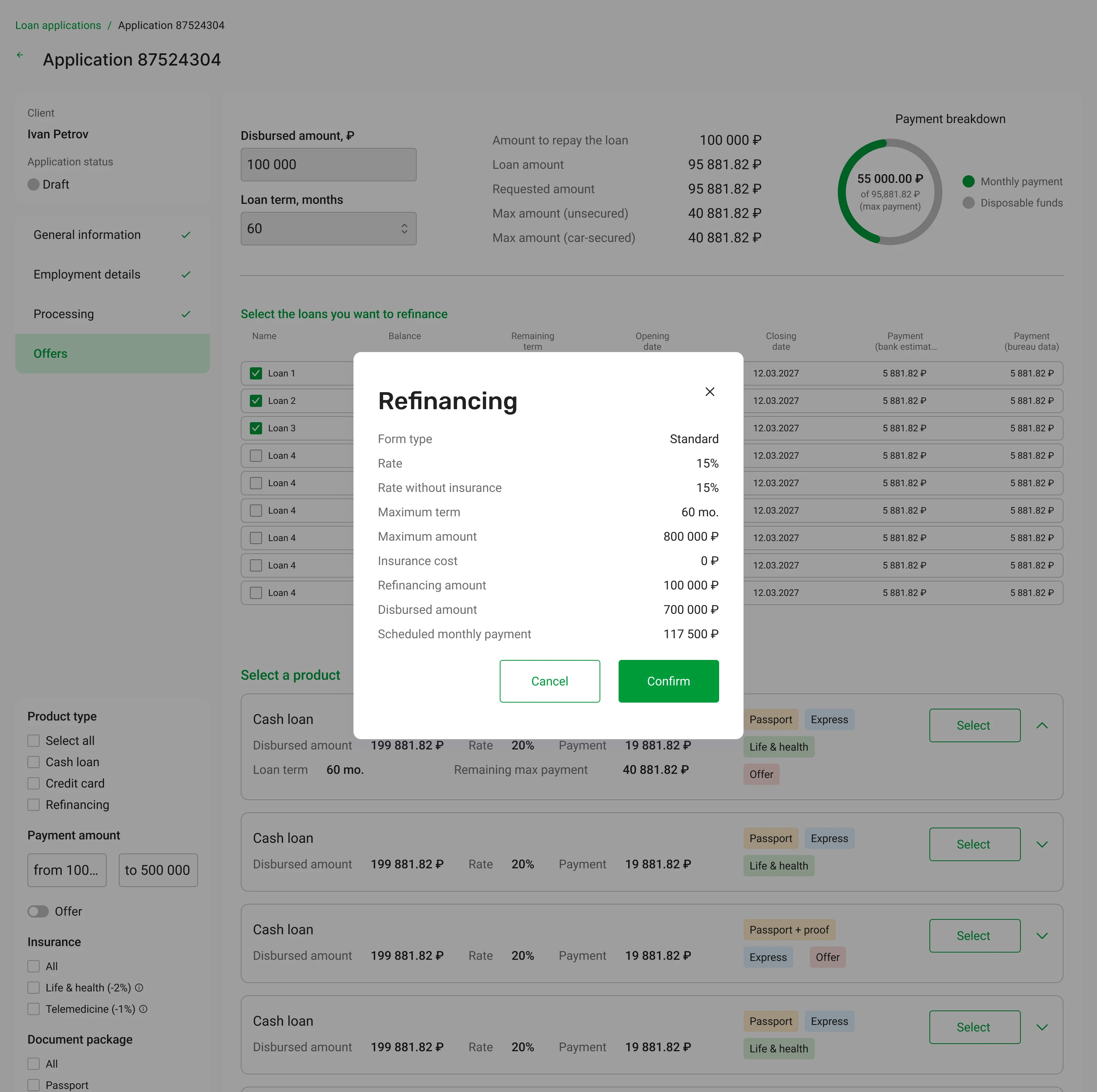The image size is (1097, 1092).
Task: Click Closing date column header
Action: click(781, 341)
